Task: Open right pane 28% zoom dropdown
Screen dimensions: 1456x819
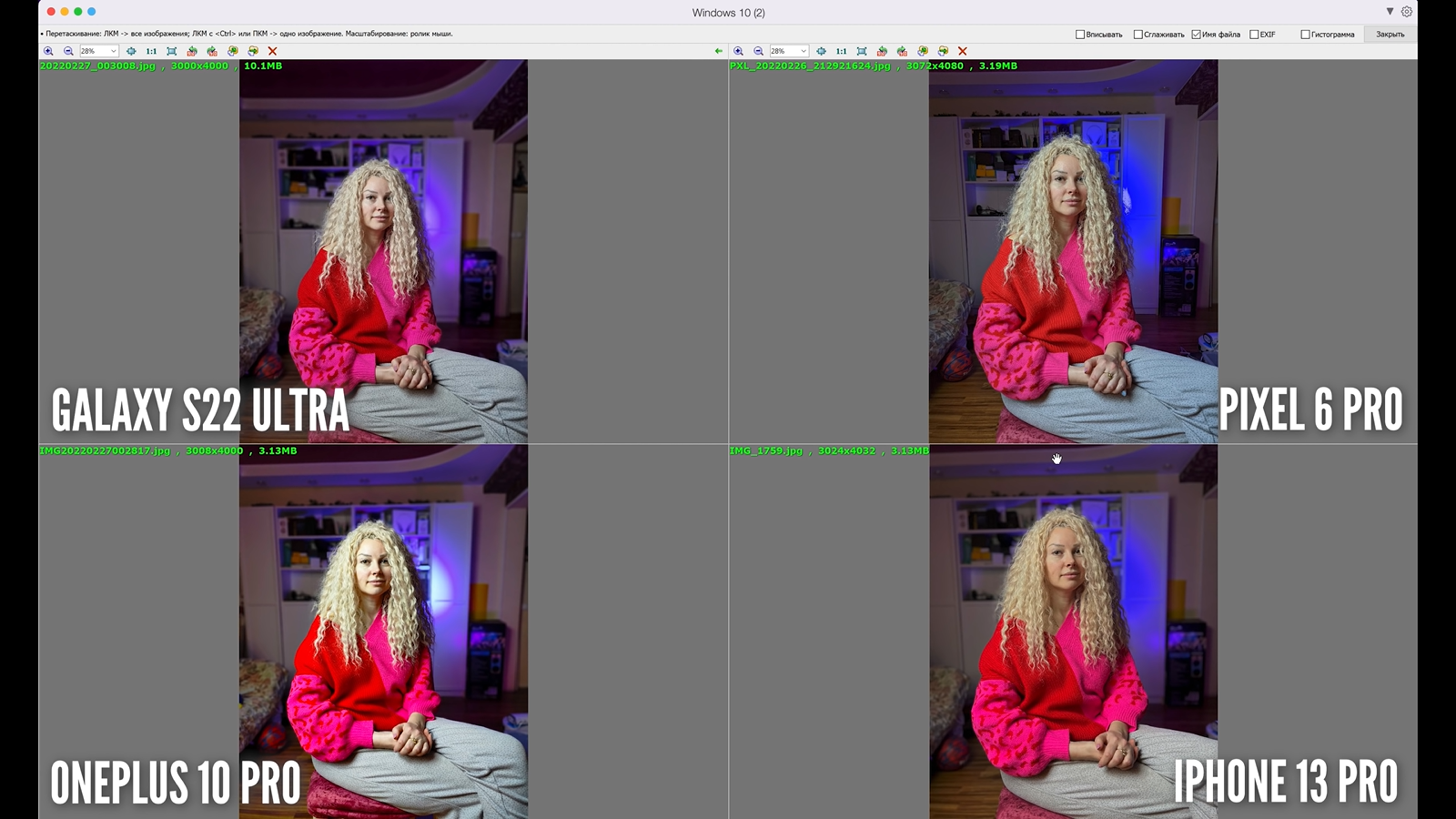Action: [803, 51]
